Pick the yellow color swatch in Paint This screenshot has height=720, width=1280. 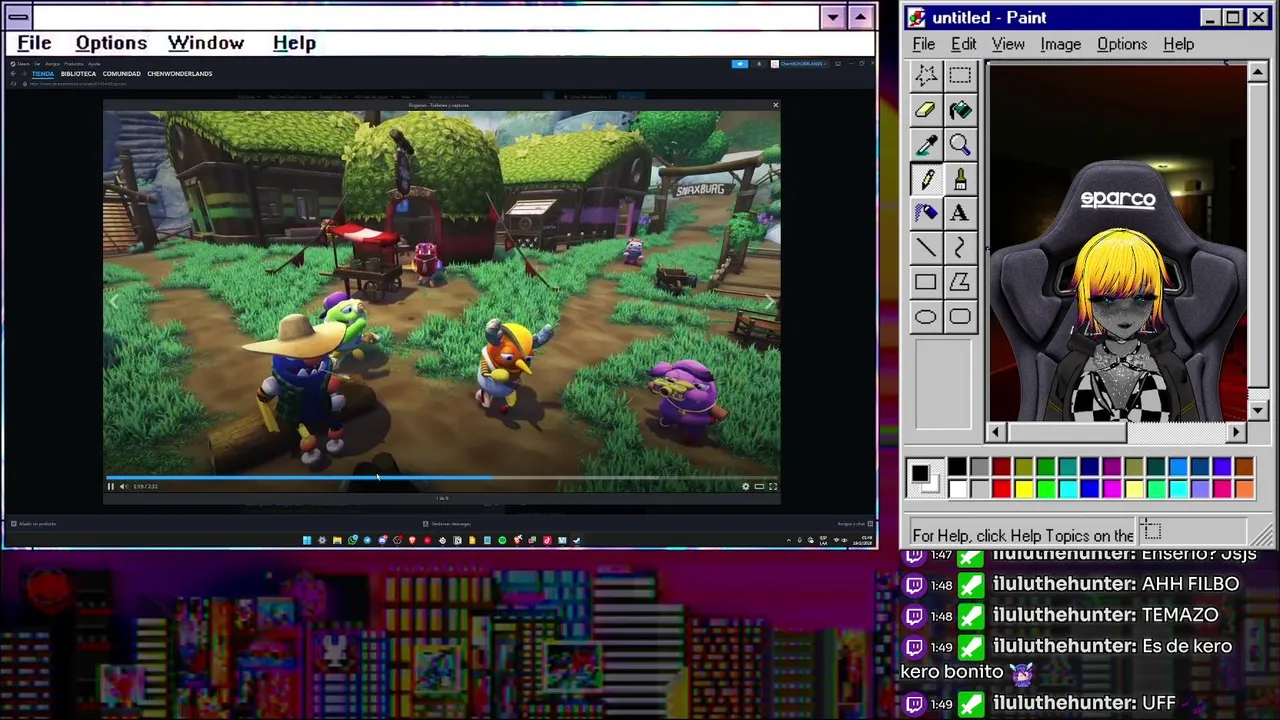pos(1023,489)
